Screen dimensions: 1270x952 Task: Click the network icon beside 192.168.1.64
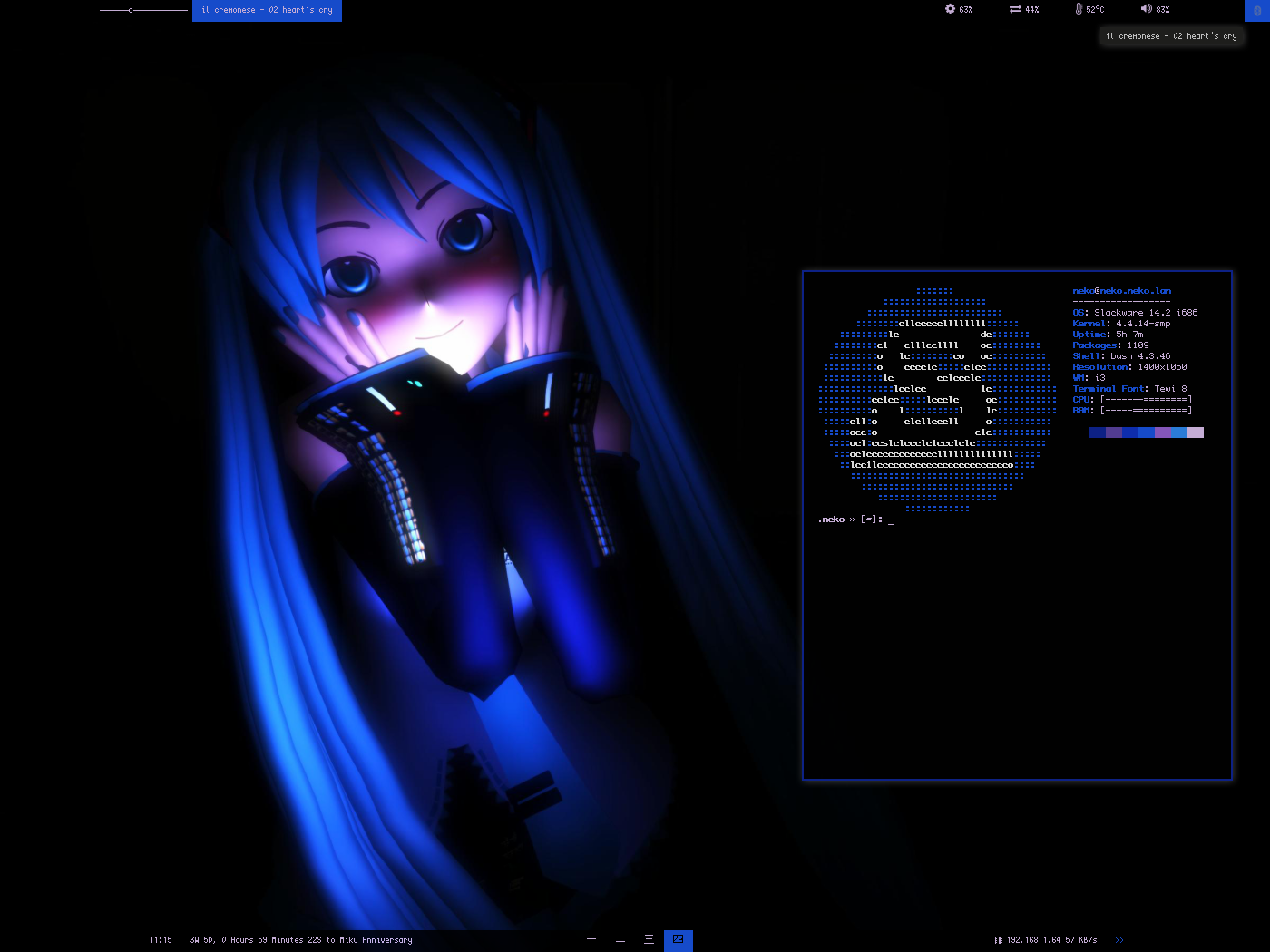(x=999, y=940)
